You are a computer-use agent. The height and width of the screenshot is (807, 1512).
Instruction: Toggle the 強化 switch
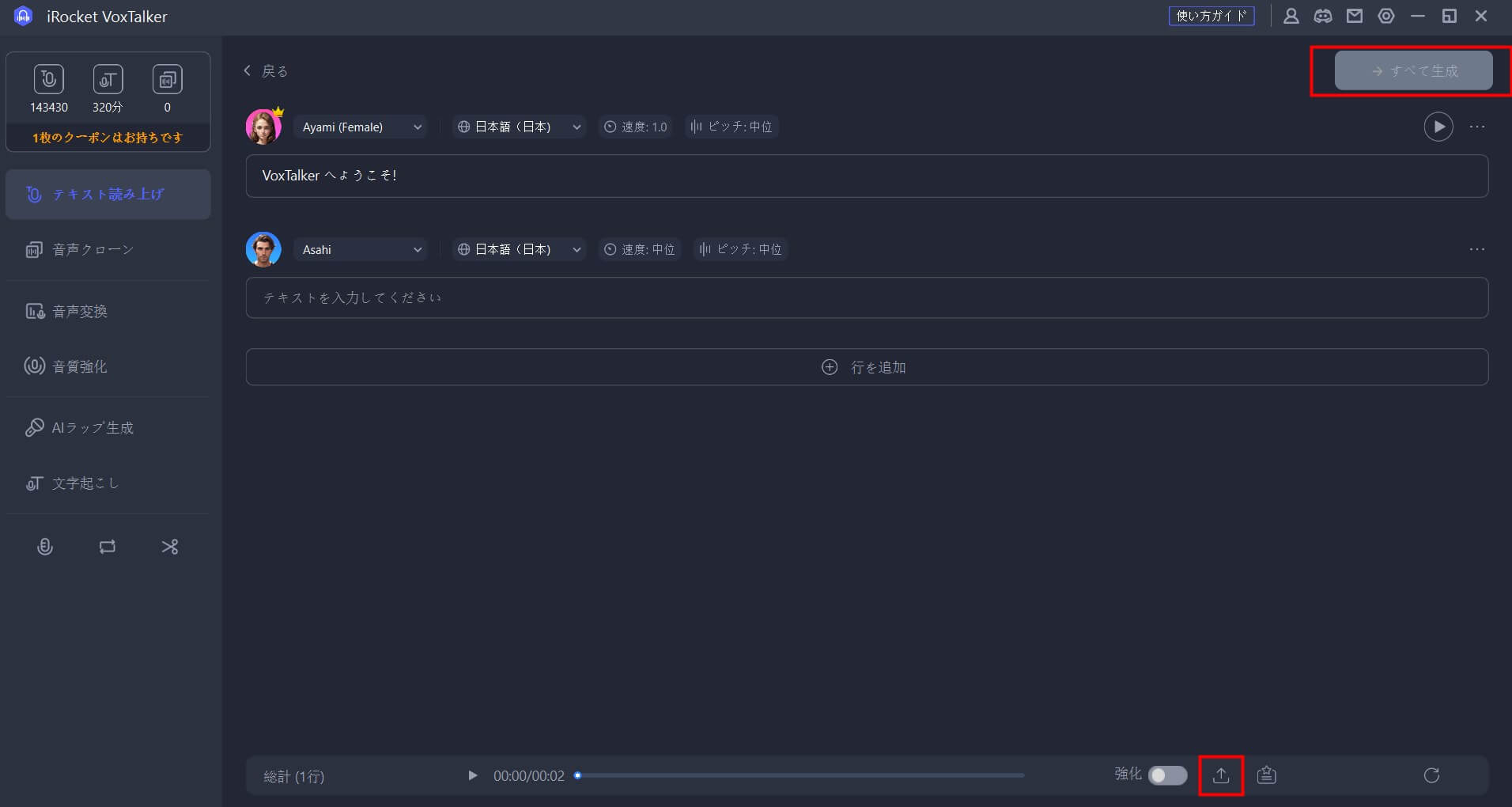tap(1167, 775)
